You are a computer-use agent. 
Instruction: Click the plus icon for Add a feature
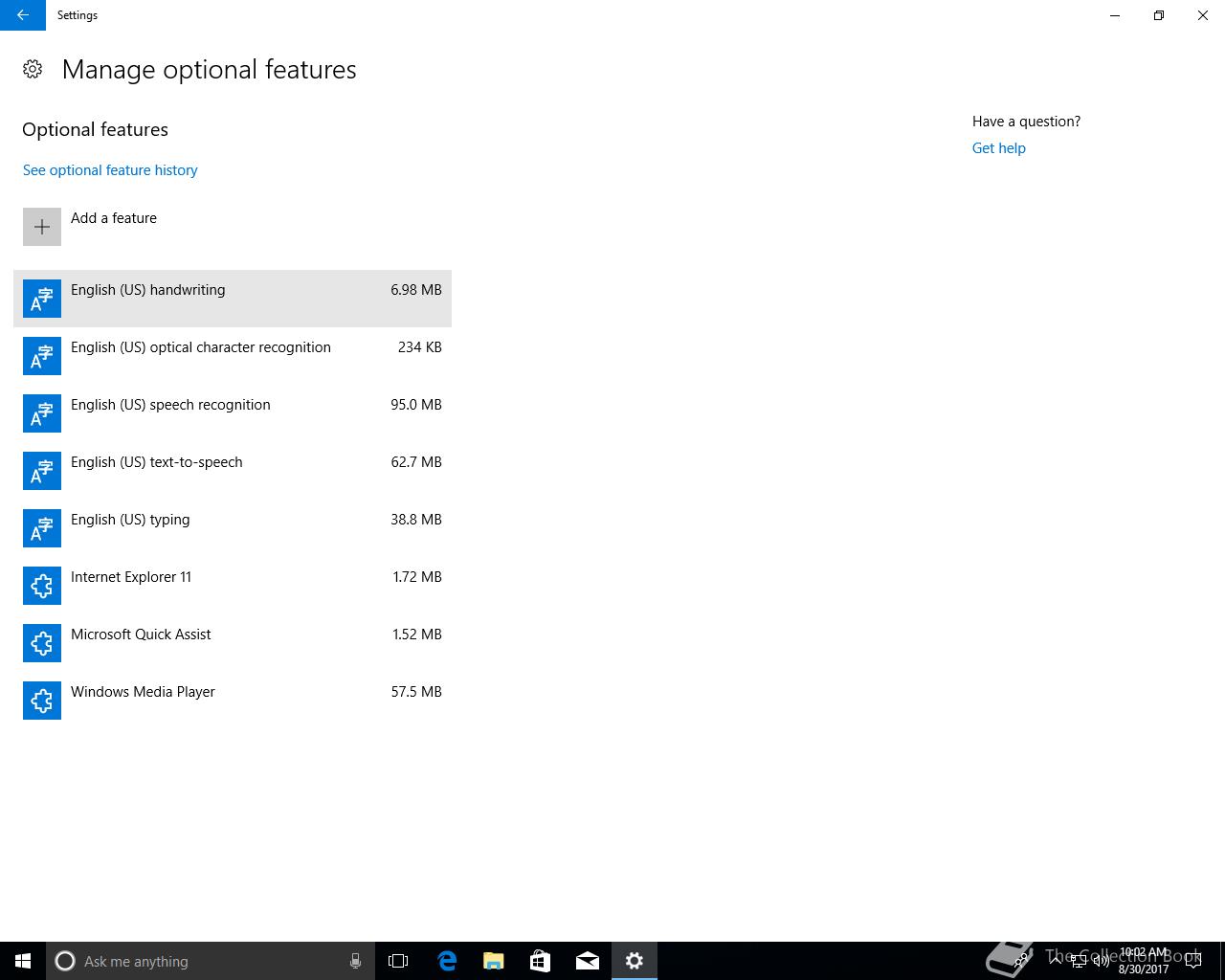click(42, 227)
